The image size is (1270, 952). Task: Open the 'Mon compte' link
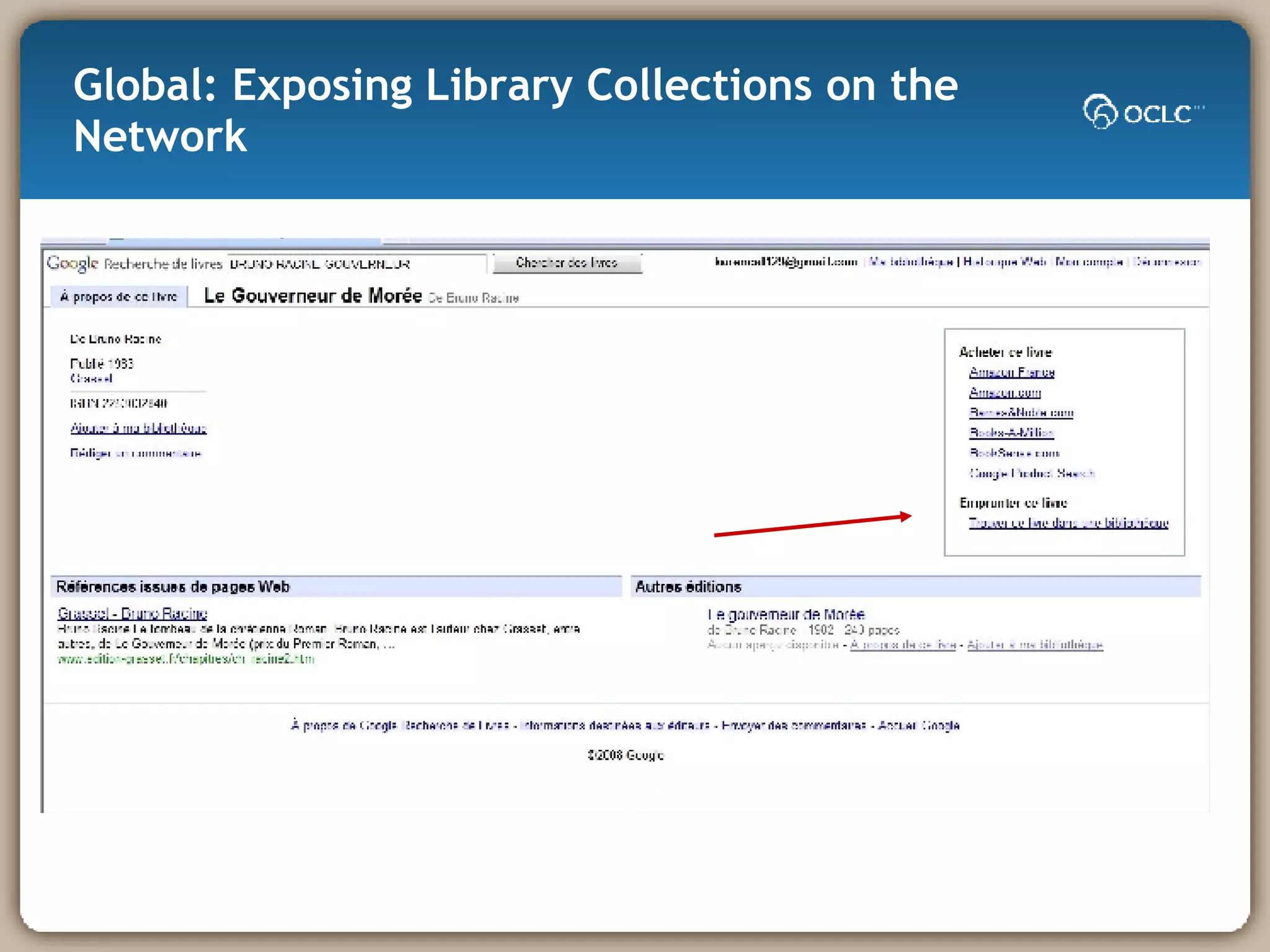1088,262
